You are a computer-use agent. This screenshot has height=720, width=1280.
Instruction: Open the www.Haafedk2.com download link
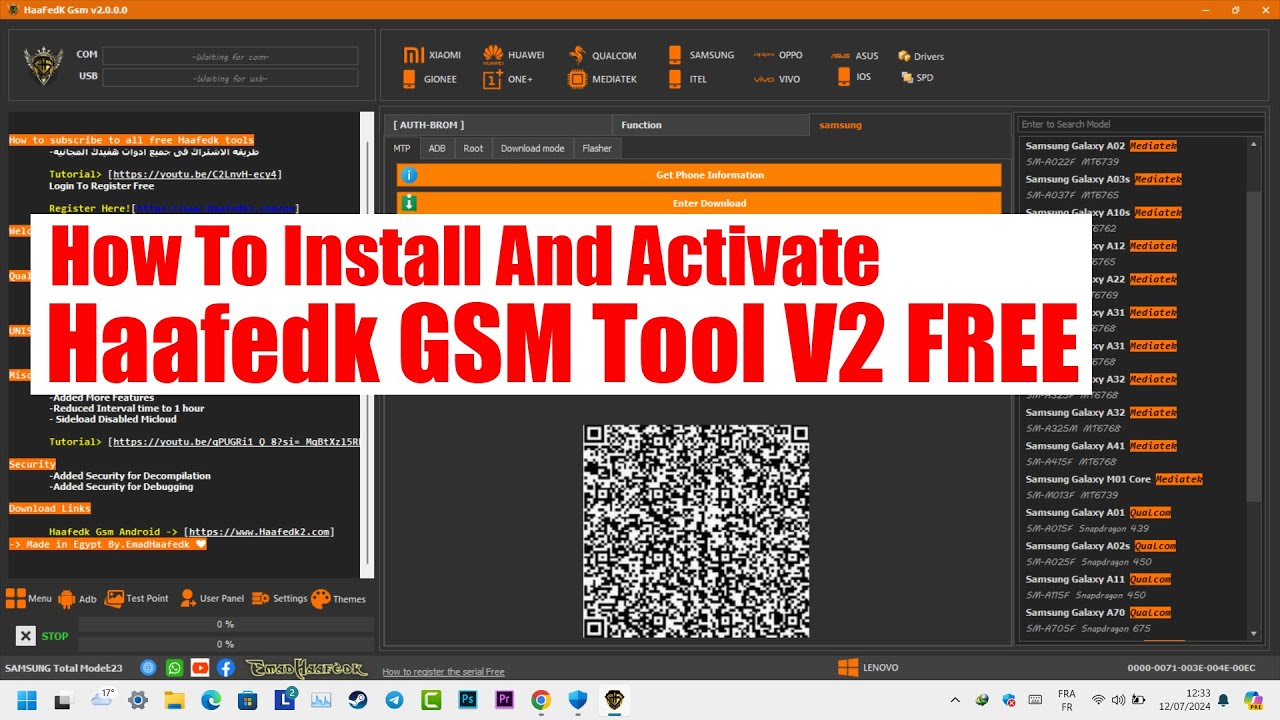click(259, 532)
